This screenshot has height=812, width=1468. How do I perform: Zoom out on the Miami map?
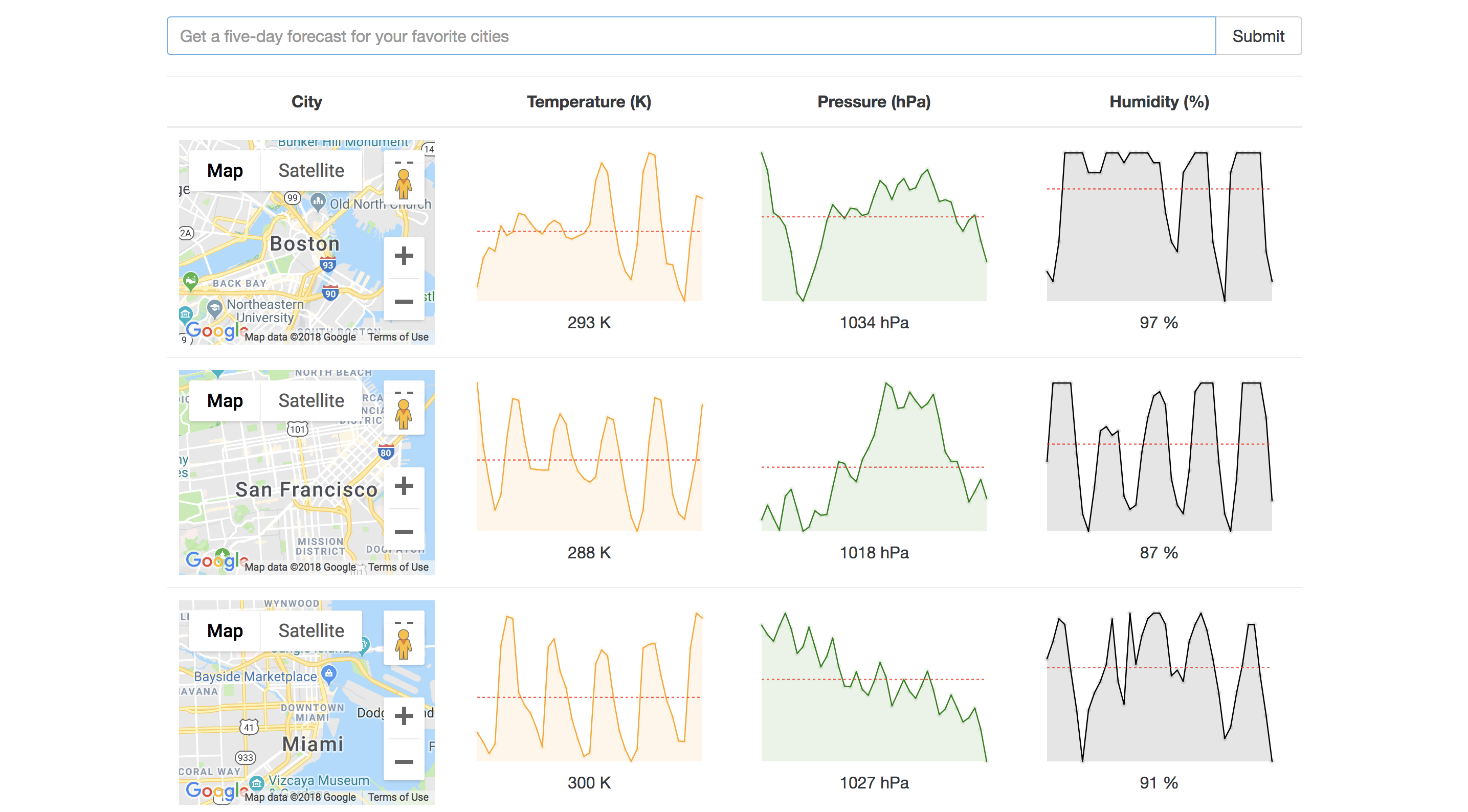404,761
